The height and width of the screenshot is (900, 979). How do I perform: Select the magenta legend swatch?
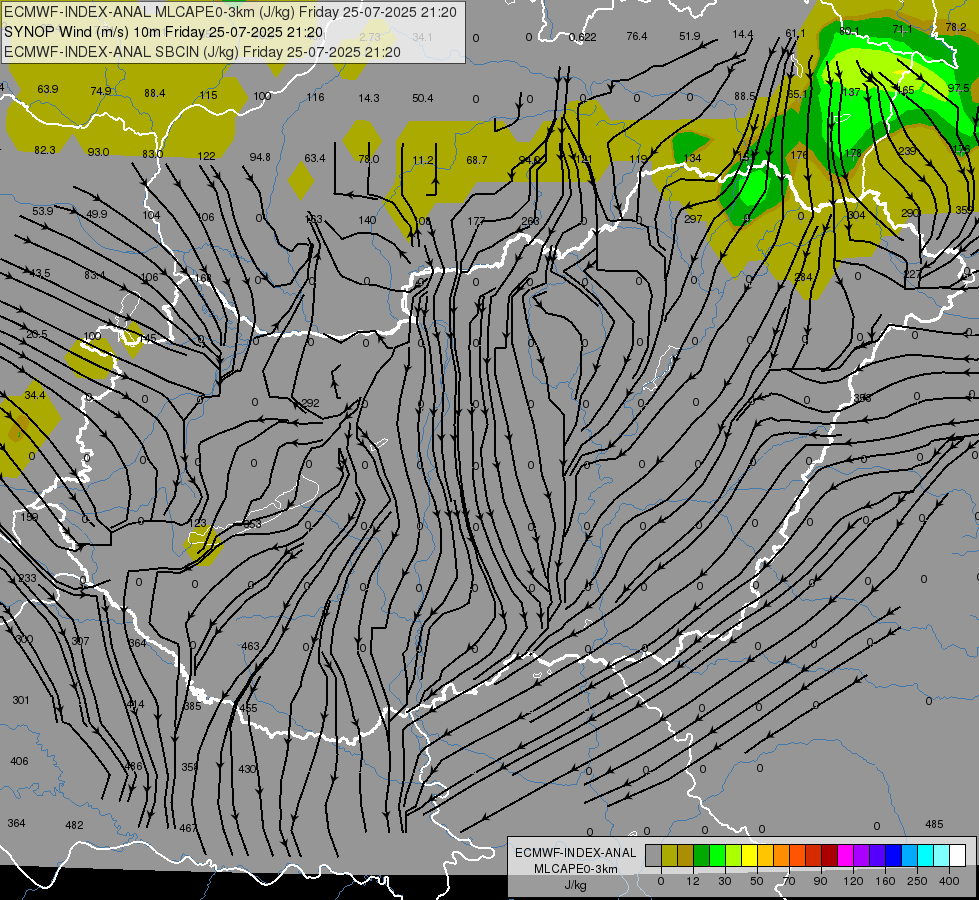(x=845, y=855)
